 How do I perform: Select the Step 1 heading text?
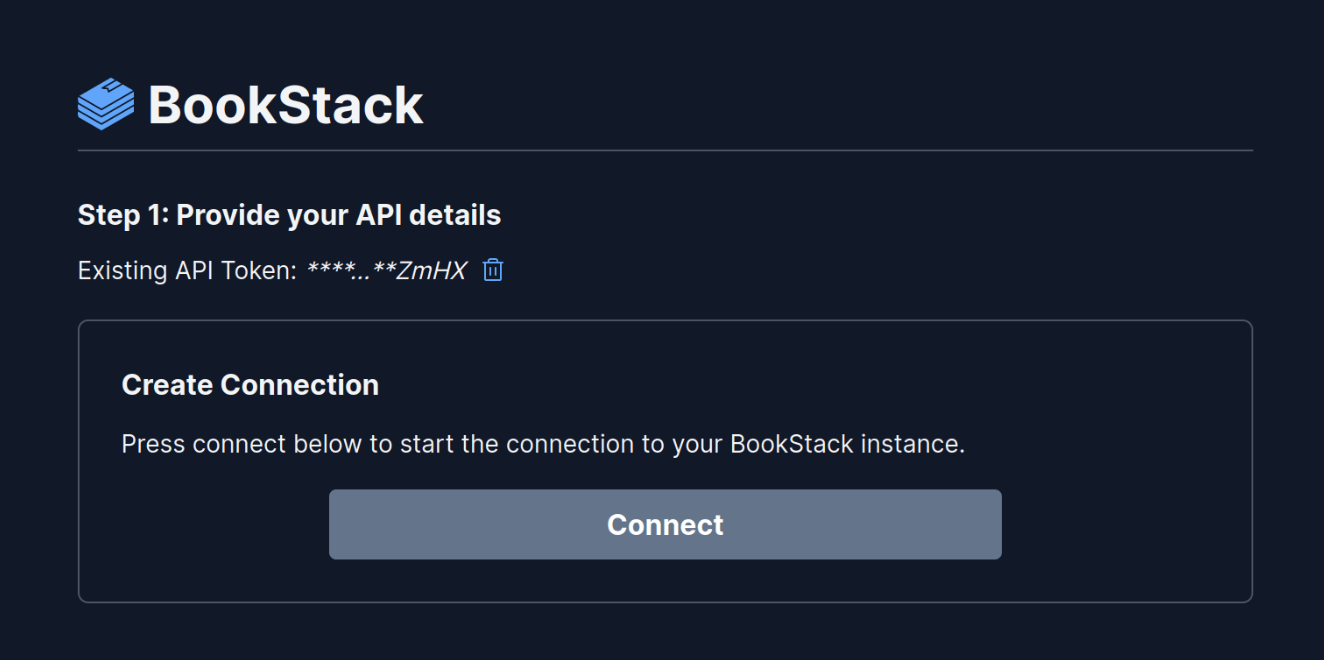pyautogui.click(x=289, y=214)
